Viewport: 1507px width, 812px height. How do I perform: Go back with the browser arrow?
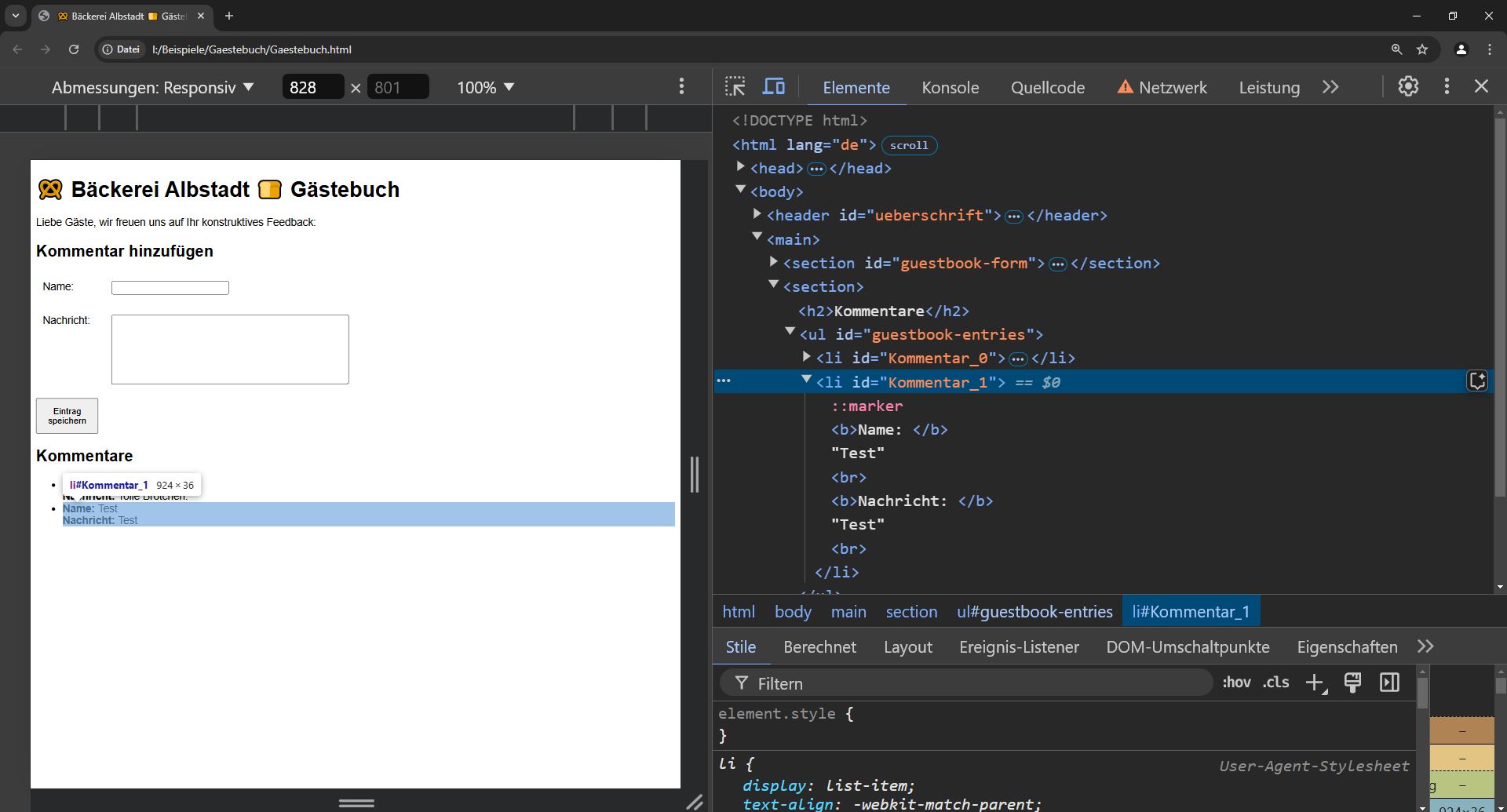(17, 49)
